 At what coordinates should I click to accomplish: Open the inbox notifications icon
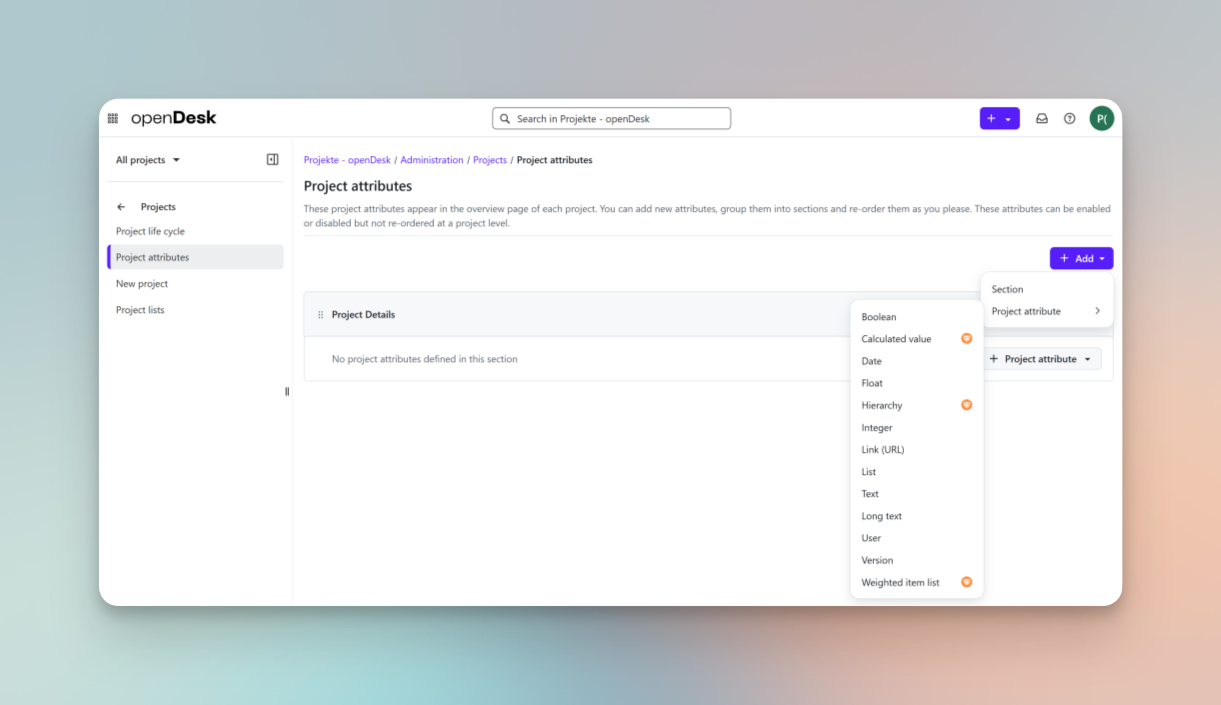(x=1041, y=118)
